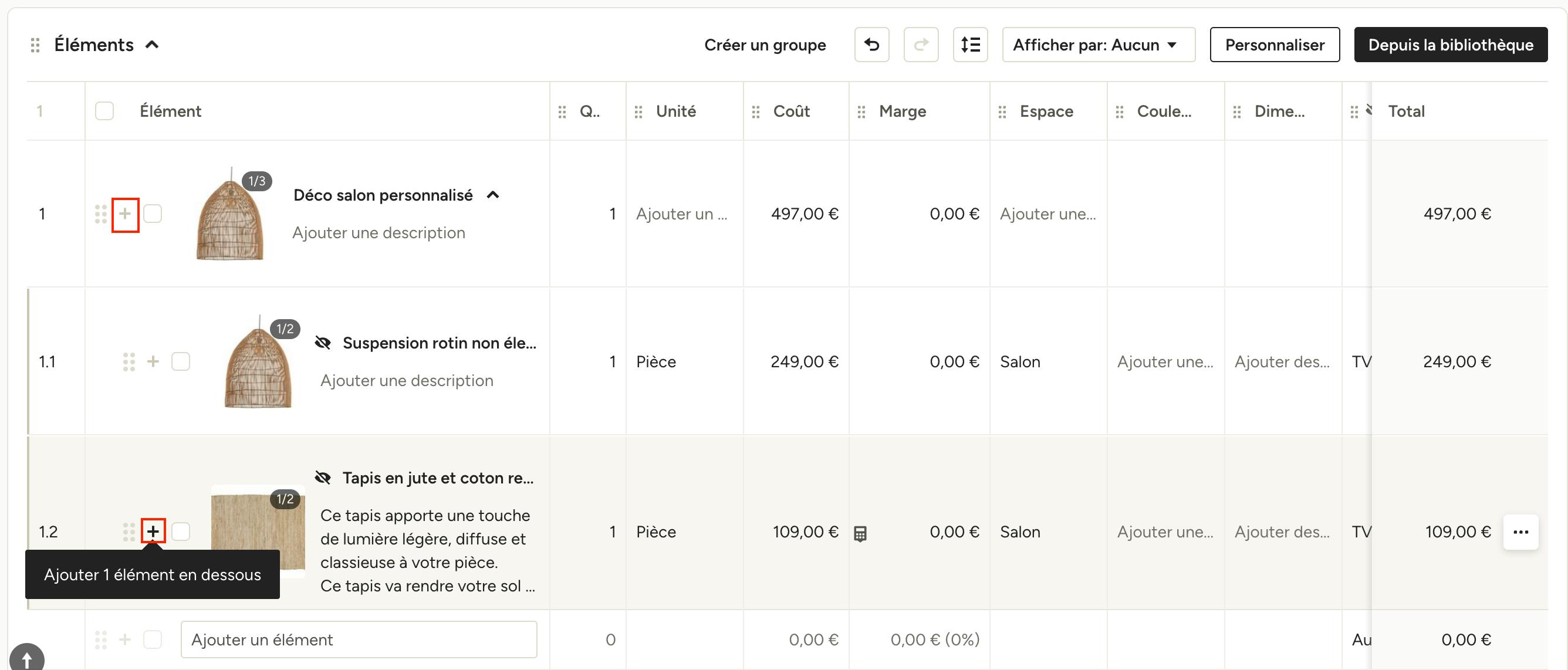This screenshot has height=670, width=1568.
Task: Click drag handle of Dime... column
Action: click(x=1237, y=111)
